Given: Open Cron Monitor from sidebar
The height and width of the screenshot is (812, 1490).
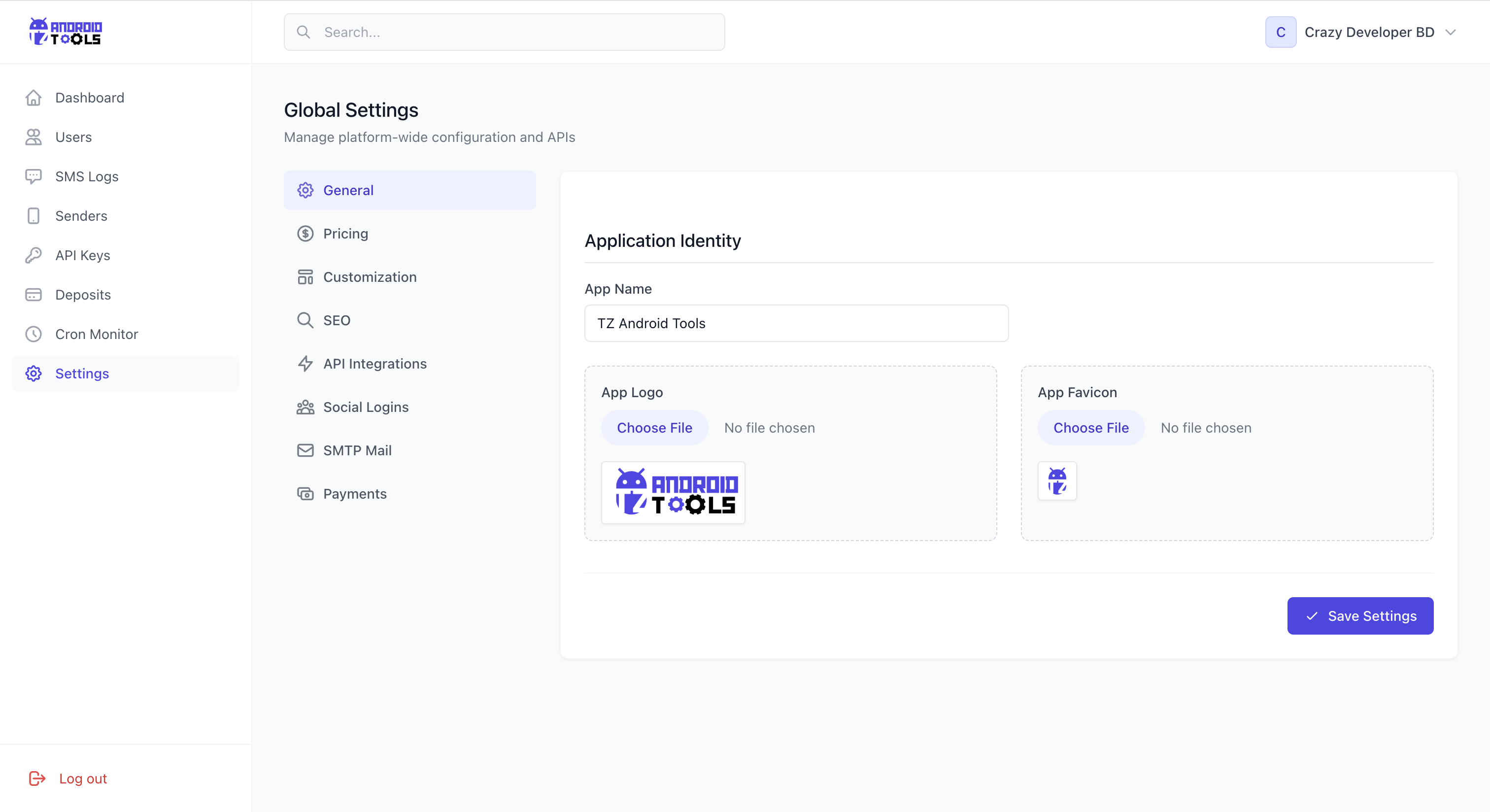Looking at the screenshot, I should tap(126, 334).
